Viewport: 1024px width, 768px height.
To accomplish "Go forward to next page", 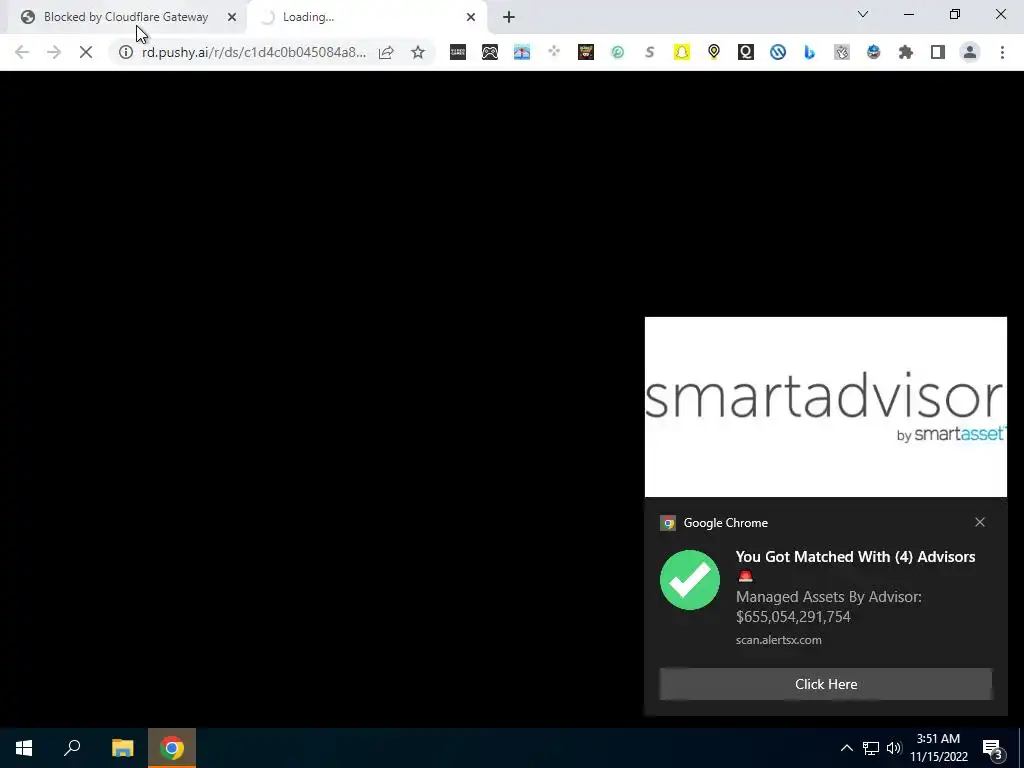I will tap(54, 52).
